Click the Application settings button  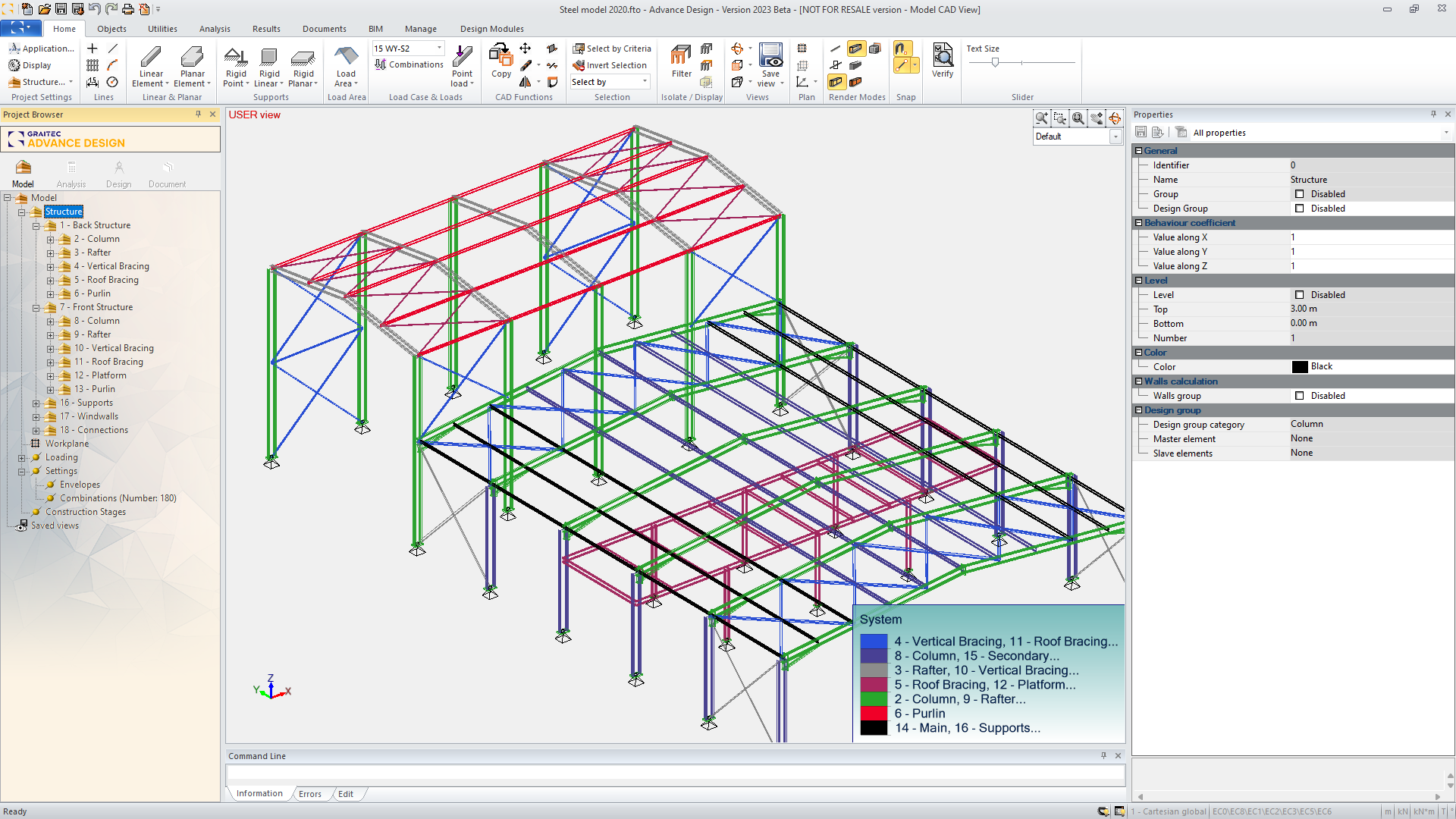tap(41, 49)
